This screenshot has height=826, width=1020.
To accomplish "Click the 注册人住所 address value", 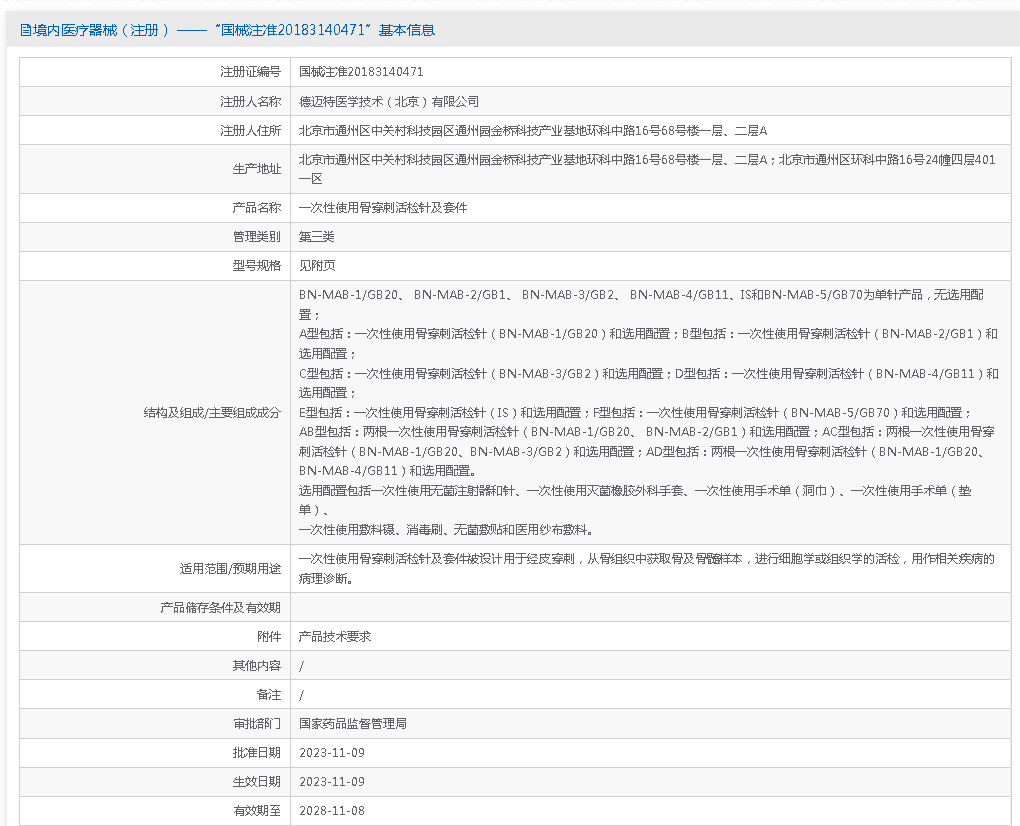I will 532,130.
